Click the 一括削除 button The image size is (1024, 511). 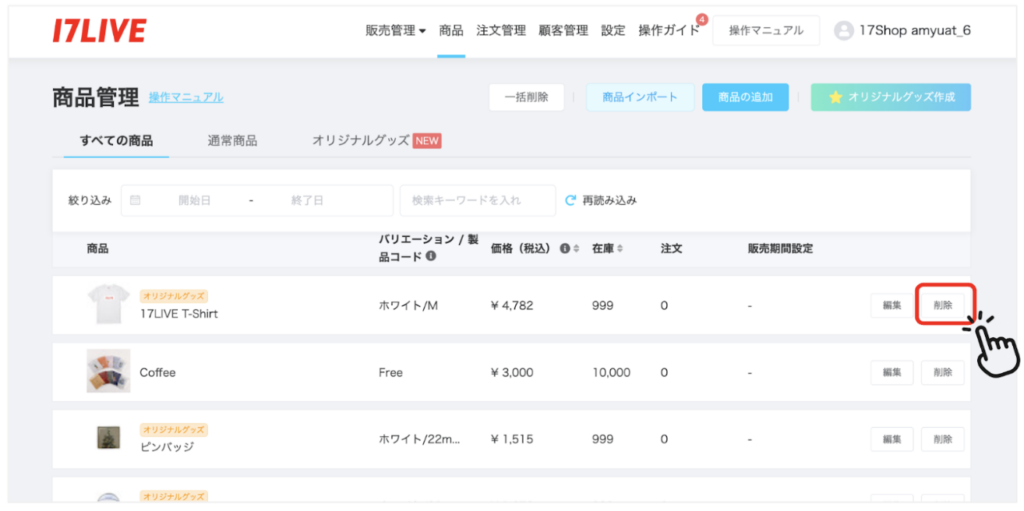(x=526, y=97)
